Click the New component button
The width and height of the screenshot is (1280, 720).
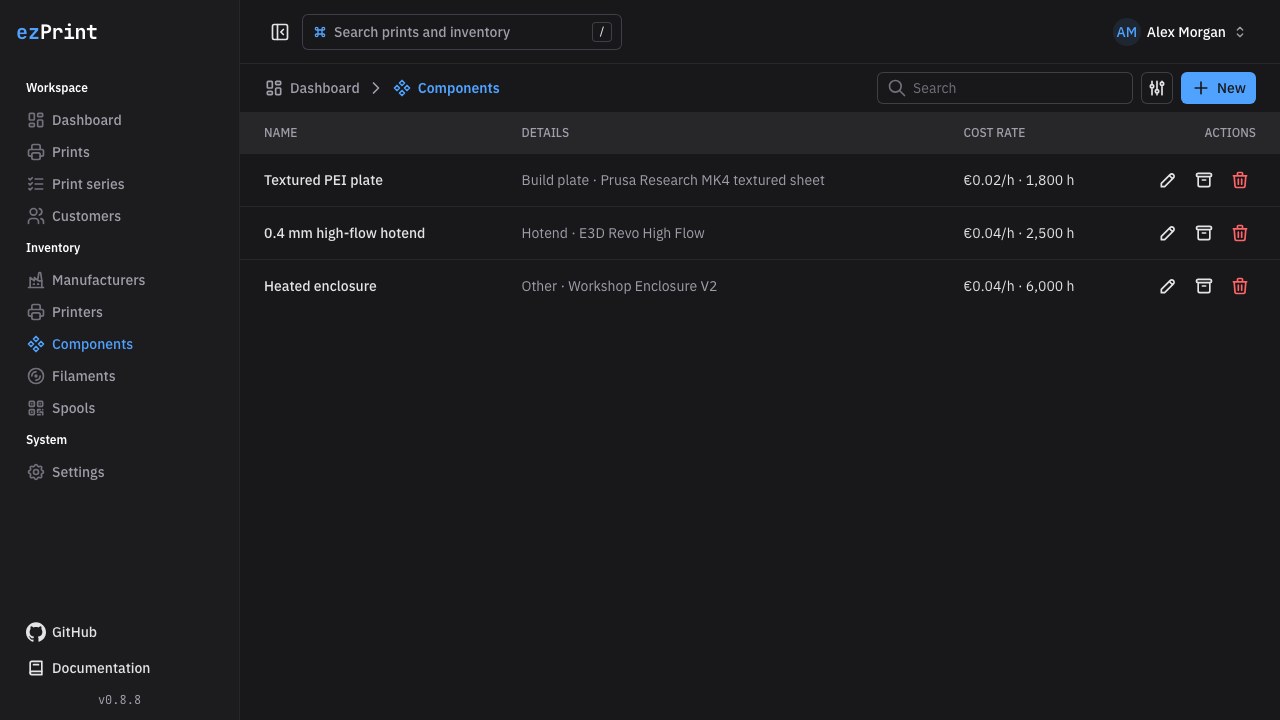[1218, 88]
